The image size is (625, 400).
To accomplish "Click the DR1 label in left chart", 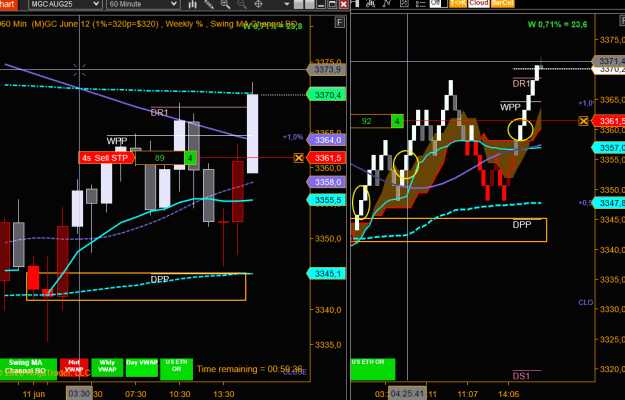I will click(159, 113).
